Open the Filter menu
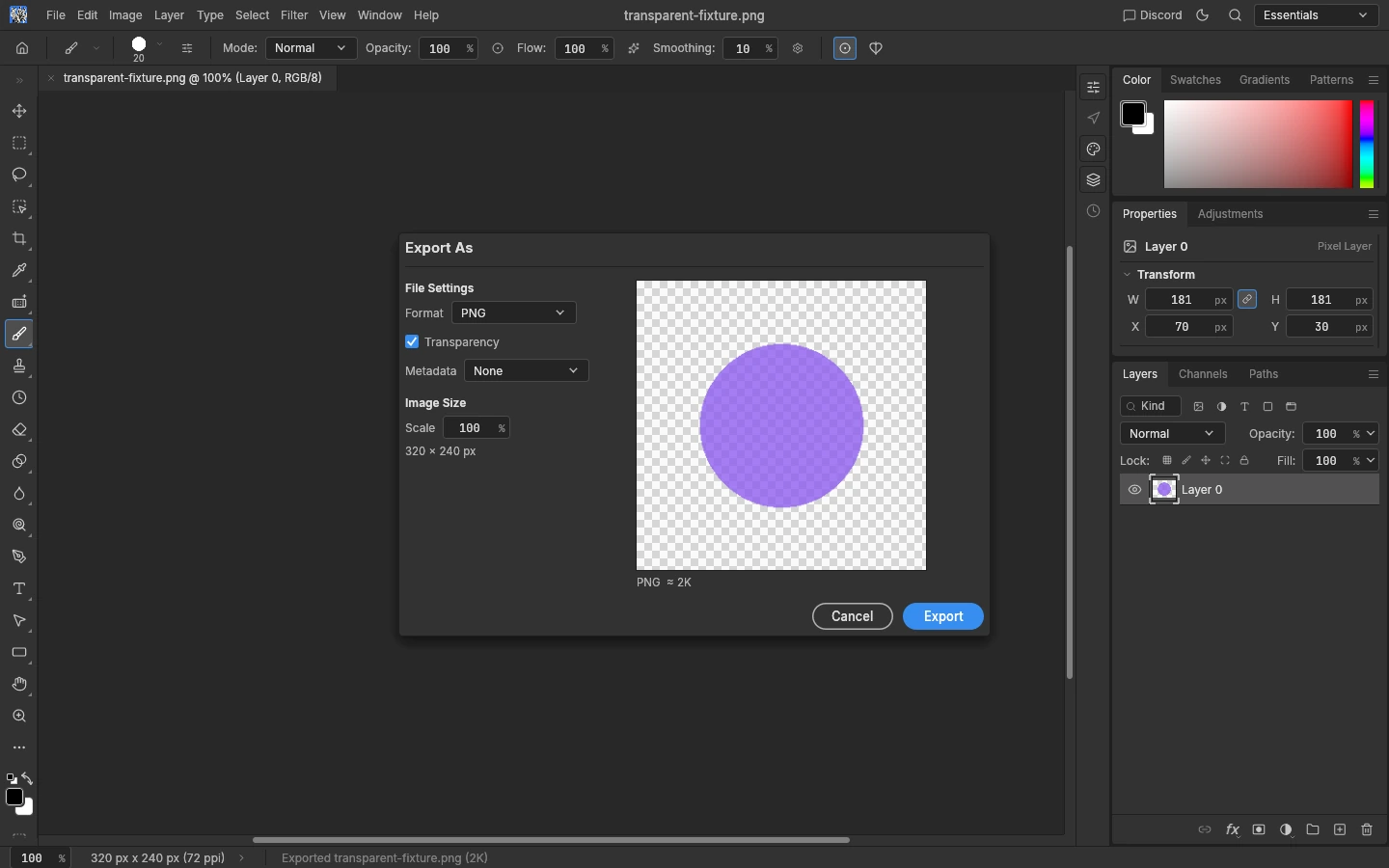 click(x=294, y=15)
